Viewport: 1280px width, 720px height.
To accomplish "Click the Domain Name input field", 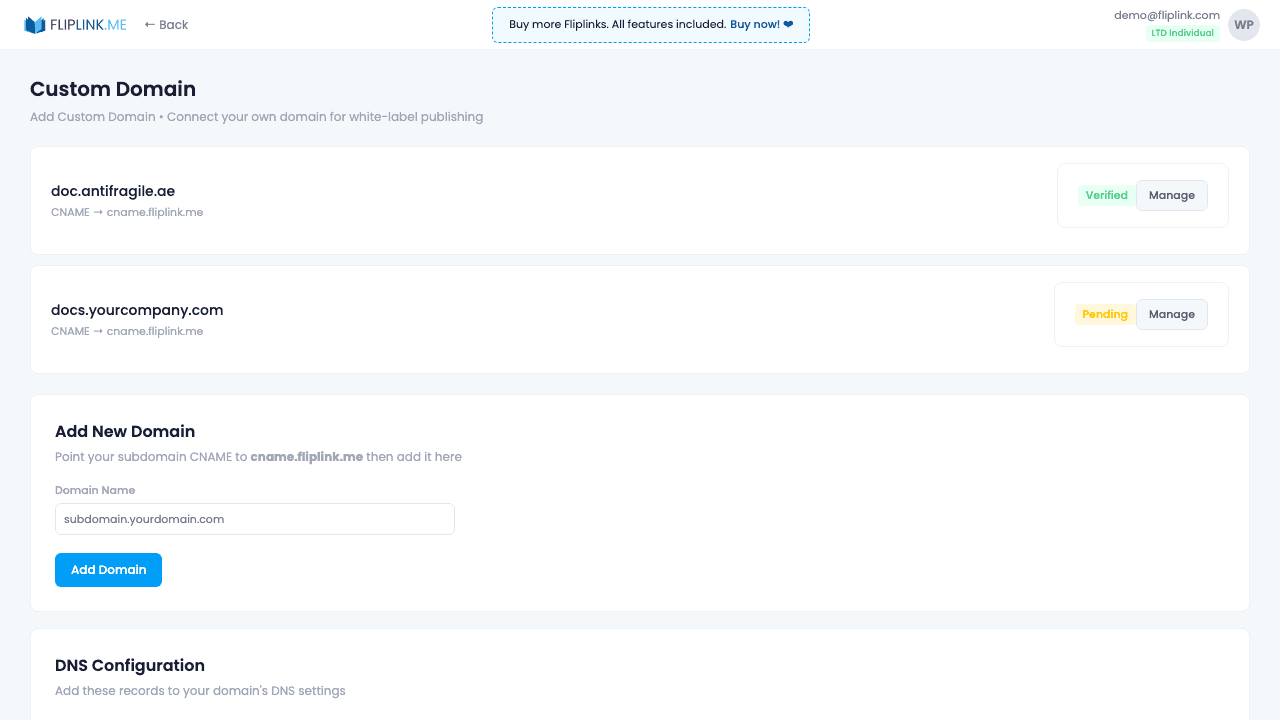I will 254,519.
